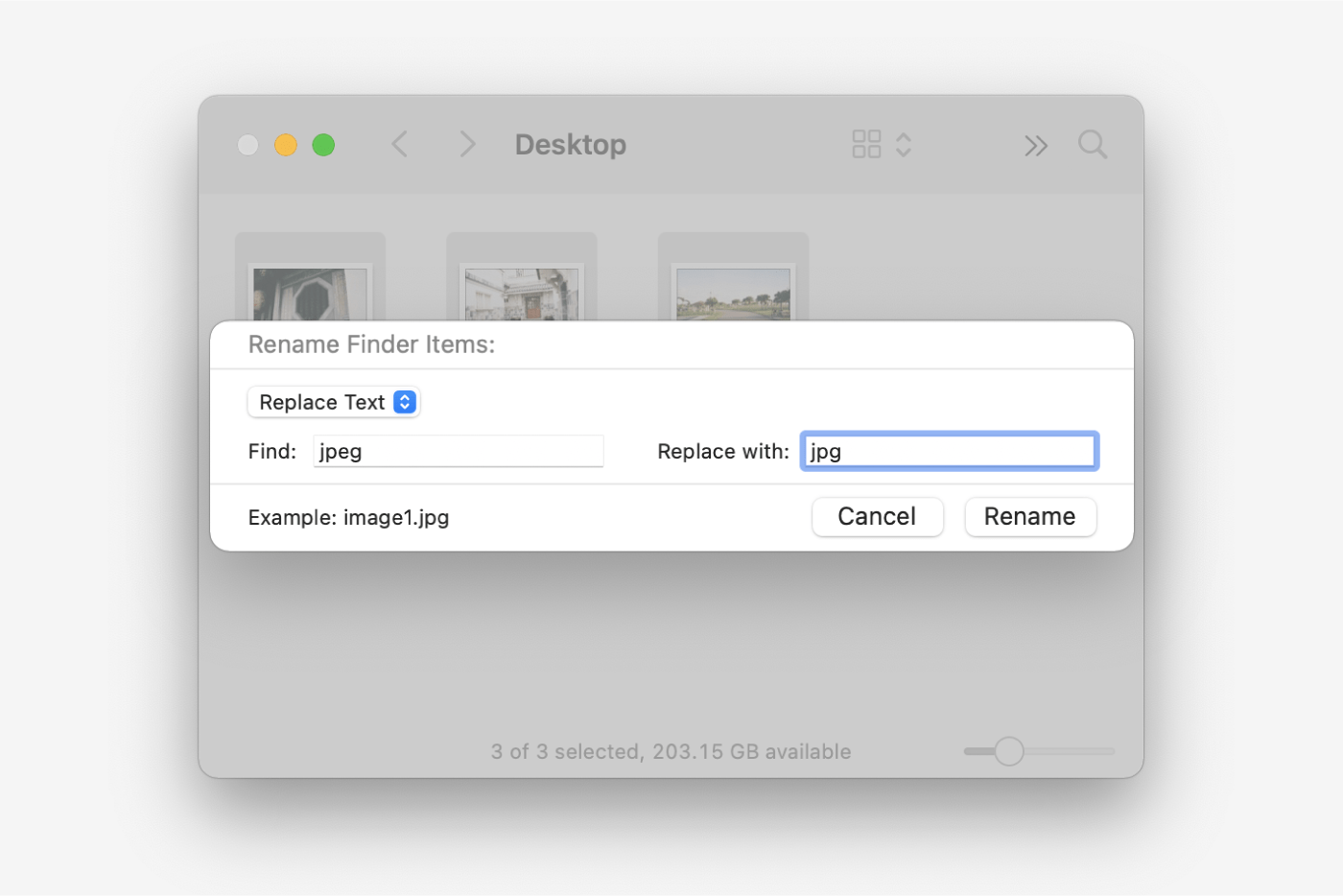The image size is (1343, 896).
Task: Select the first image thumbnail with octagon window
Action: (310, 293)
